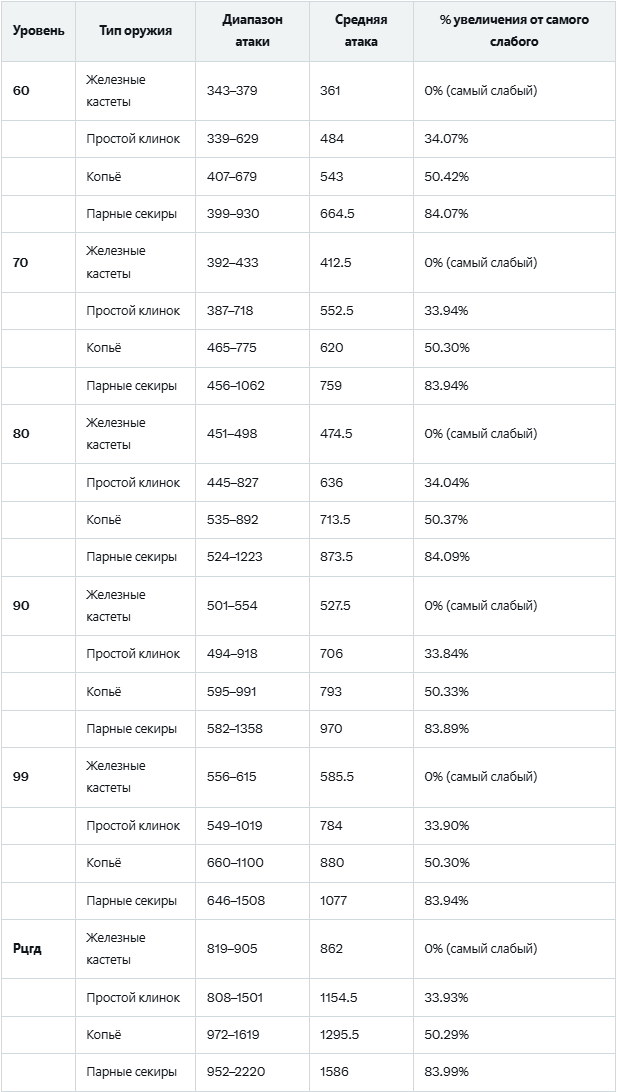Screen dimensions: 618x1092
Task: Click the attack range cell 952–2220
Action: [235, 1072]
